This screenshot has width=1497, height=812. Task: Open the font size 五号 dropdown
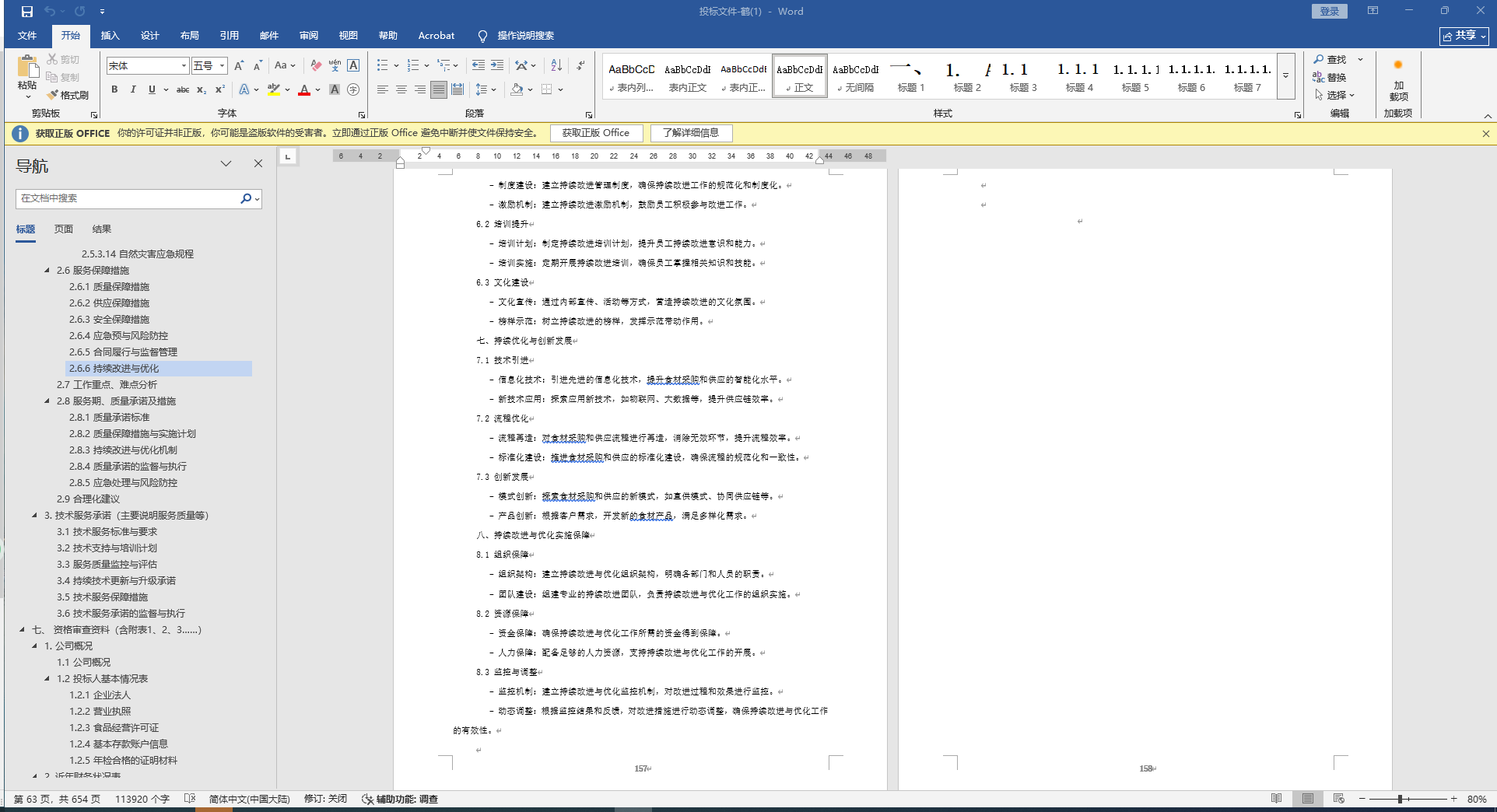tap(223, 66)
